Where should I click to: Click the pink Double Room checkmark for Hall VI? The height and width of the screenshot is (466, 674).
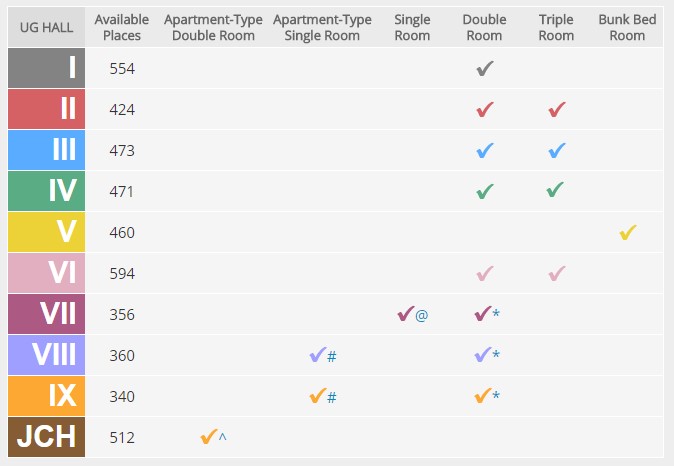tap(485, 273)
